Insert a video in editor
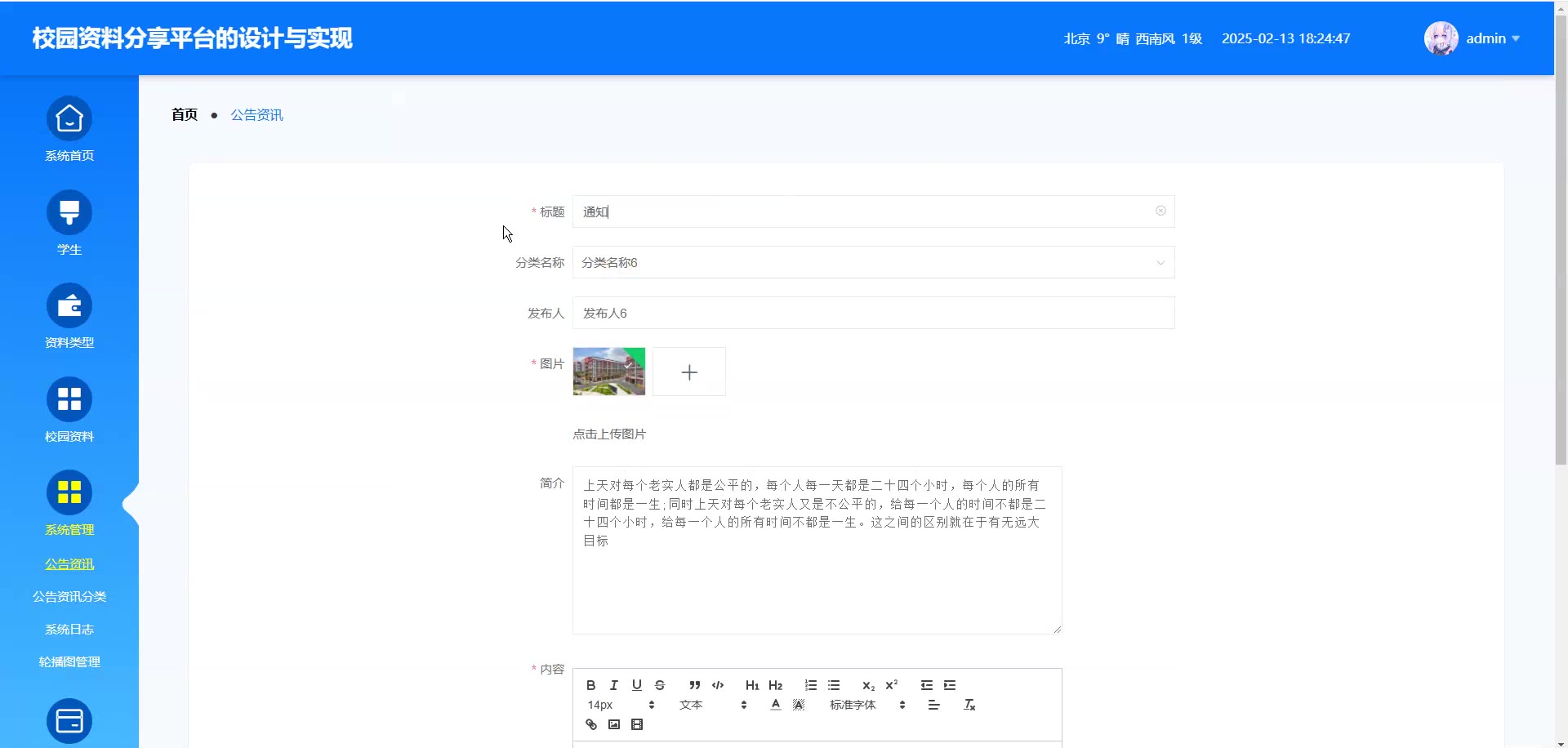 (637, 724)
